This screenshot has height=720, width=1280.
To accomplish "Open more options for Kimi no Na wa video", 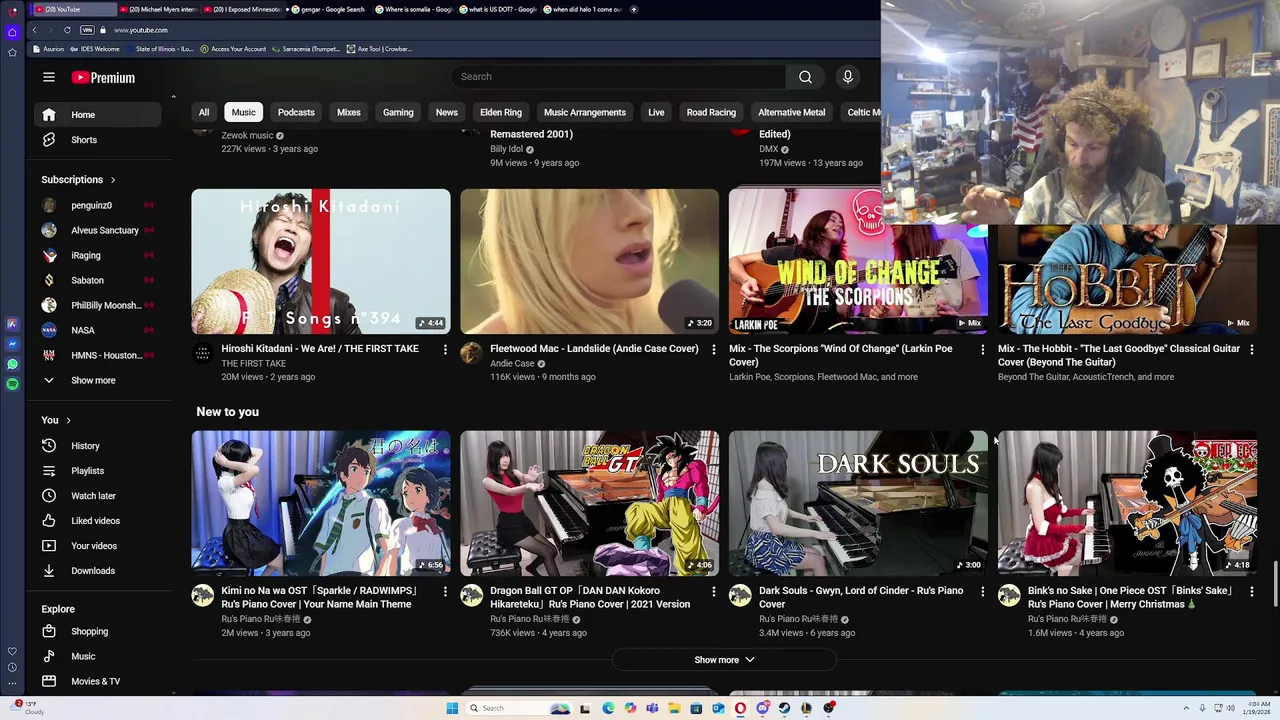I will coord(445,591).
